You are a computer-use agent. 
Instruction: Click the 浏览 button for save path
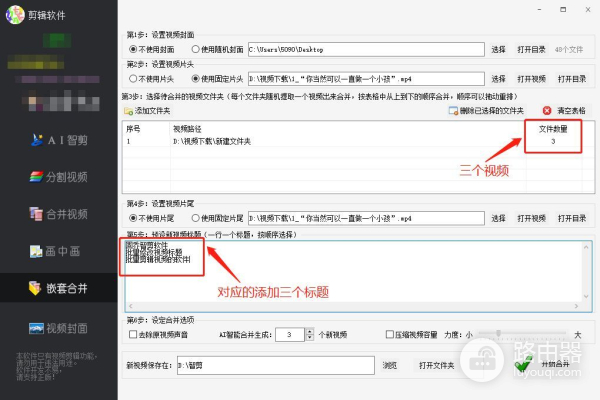tap(390, 366)
